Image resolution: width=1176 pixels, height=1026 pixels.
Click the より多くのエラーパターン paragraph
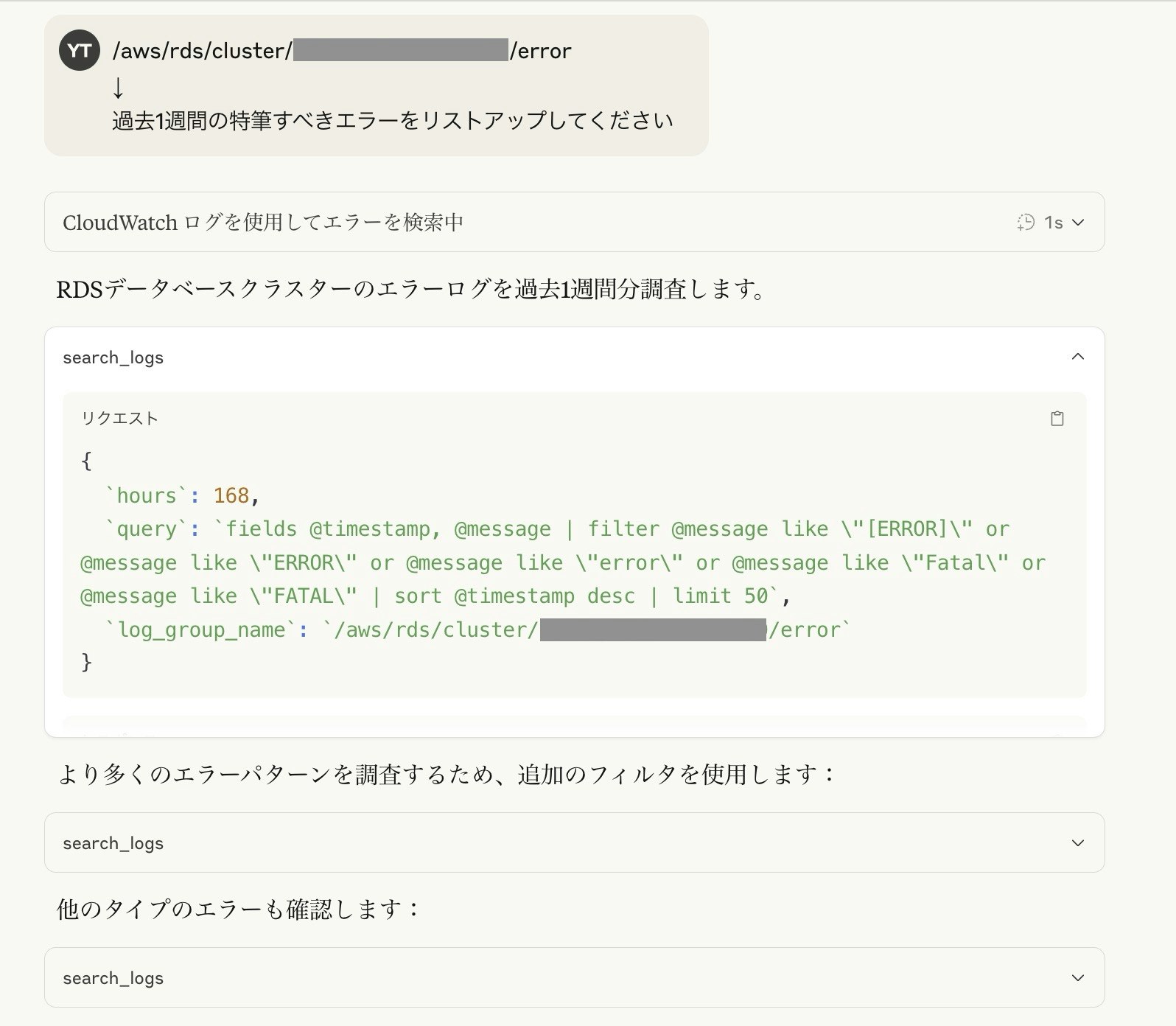click(x=447, y=774)
